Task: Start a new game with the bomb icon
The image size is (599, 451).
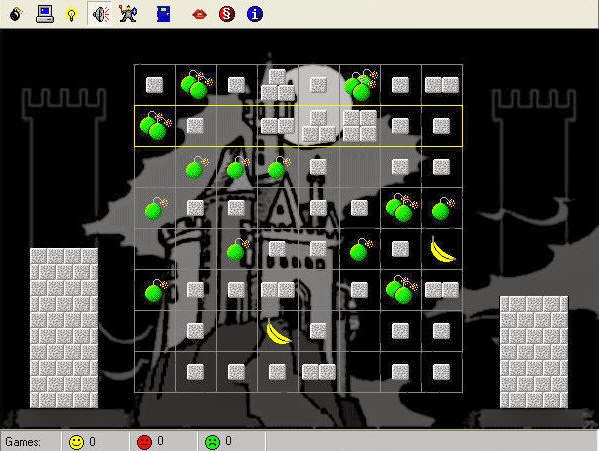Action: click(15, 14)
